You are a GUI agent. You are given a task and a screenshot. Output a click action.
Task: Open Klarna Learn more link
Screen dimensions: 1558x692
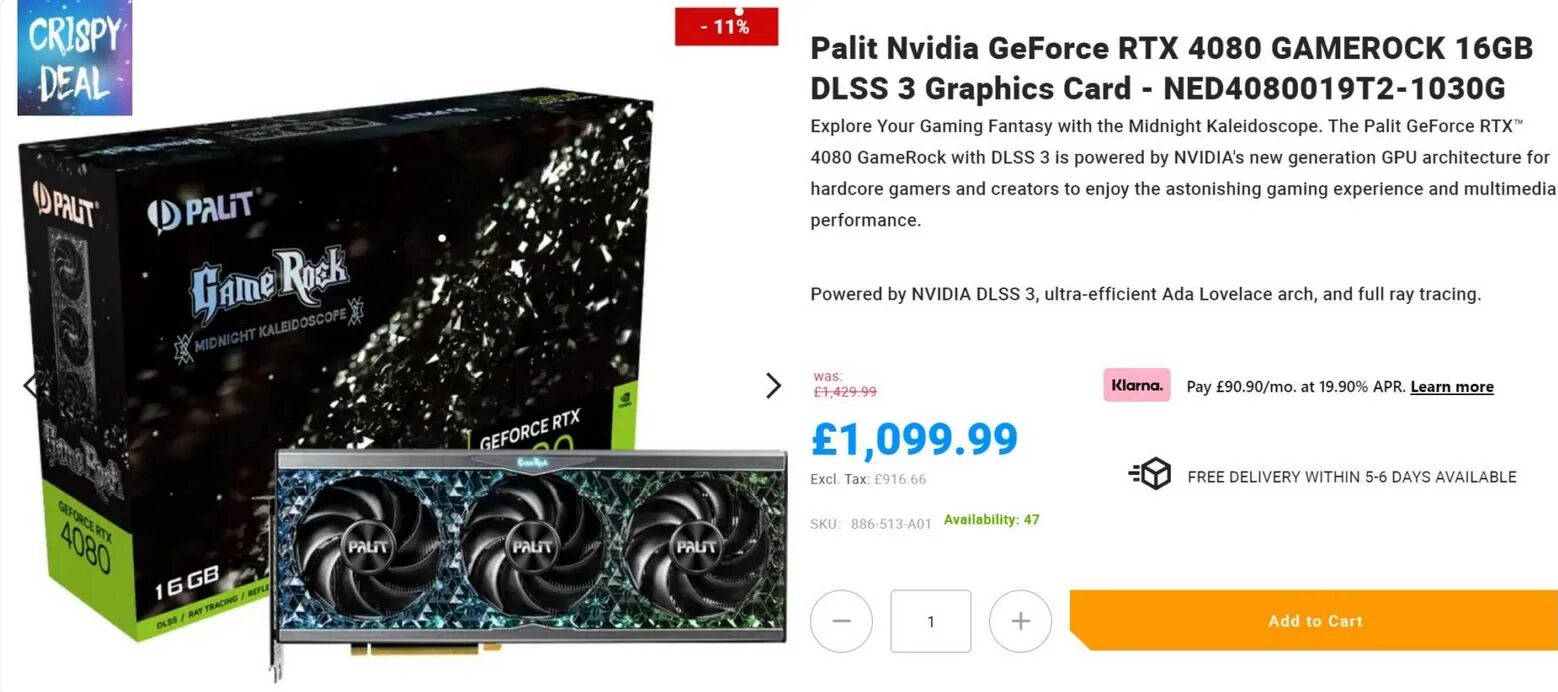tap(1452, 387)
